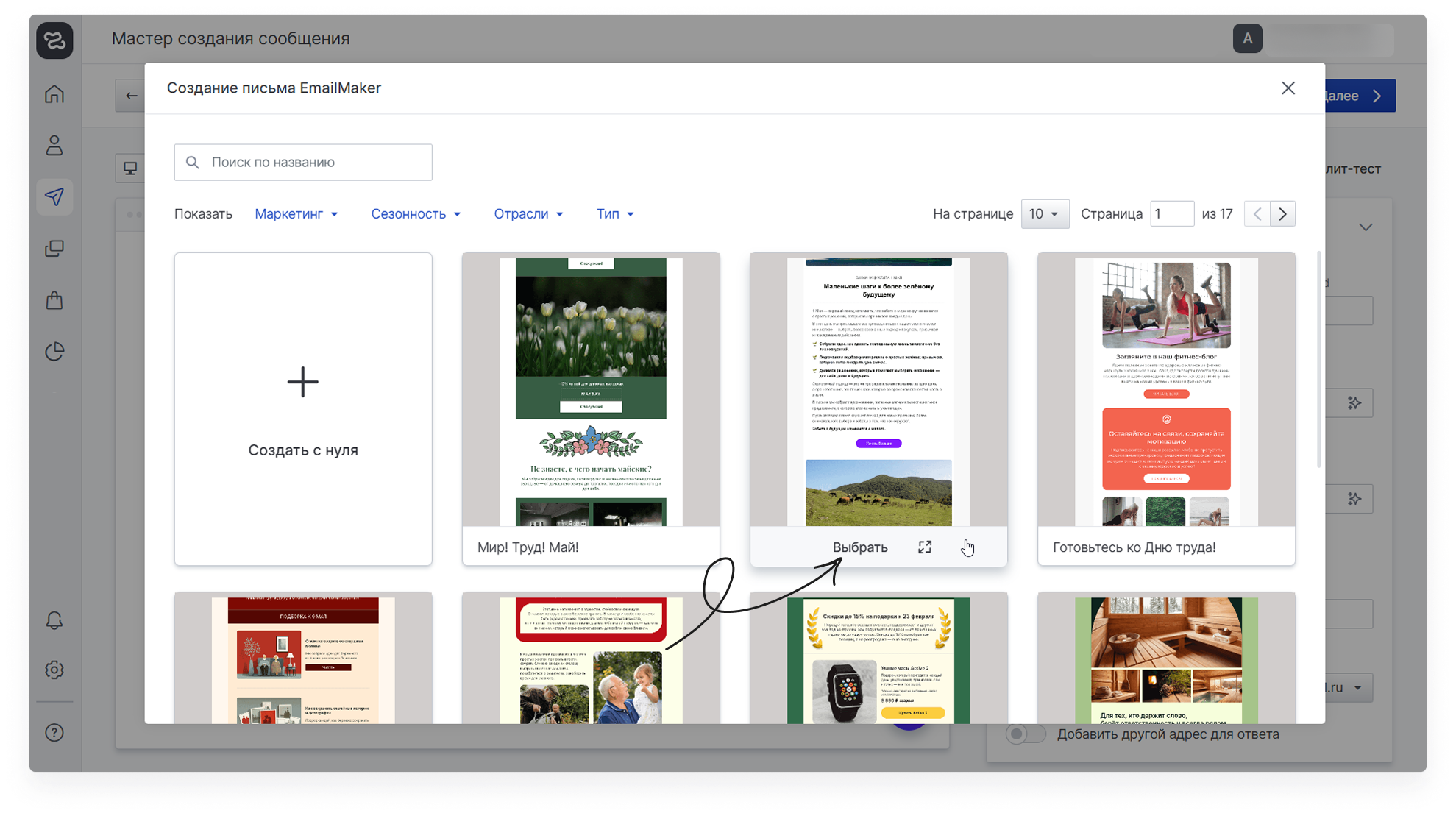
Task: Select the Готовьтесь ко Дню труда! template
Action: [x=1166, y=409]
